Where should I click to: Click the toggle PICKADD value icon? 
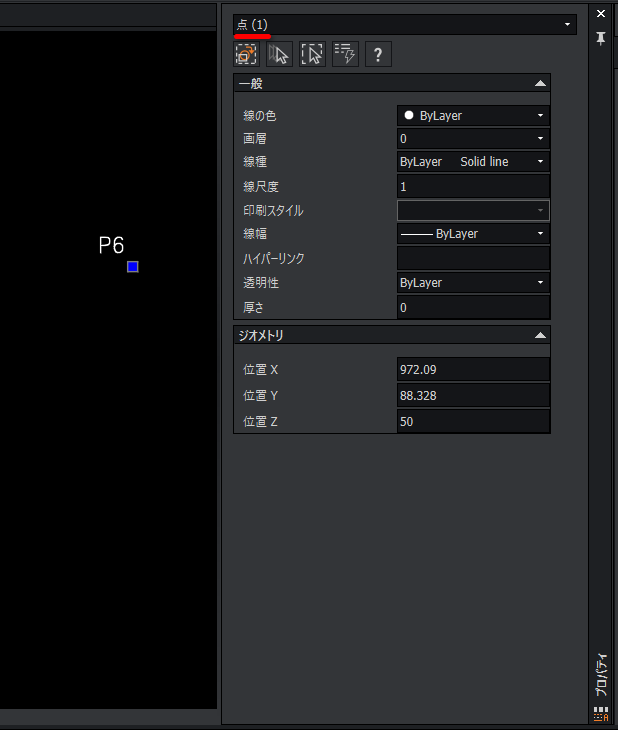246,55
